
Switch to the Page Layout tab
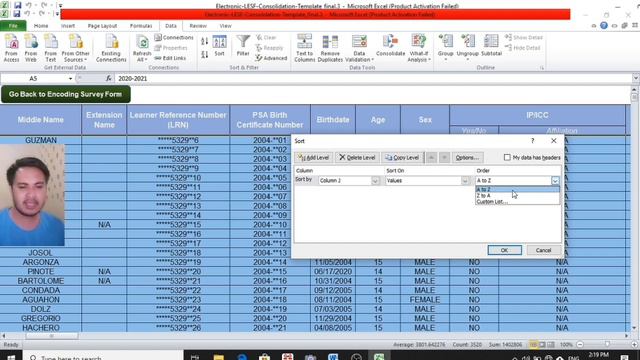point(102,26)
